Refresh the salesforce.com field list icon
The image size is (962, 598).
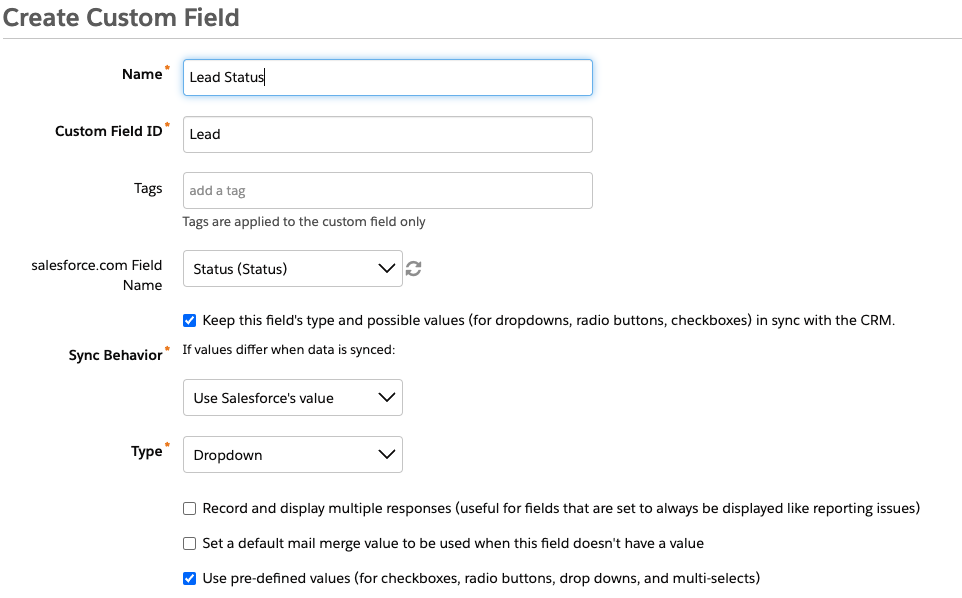[414, 268]
